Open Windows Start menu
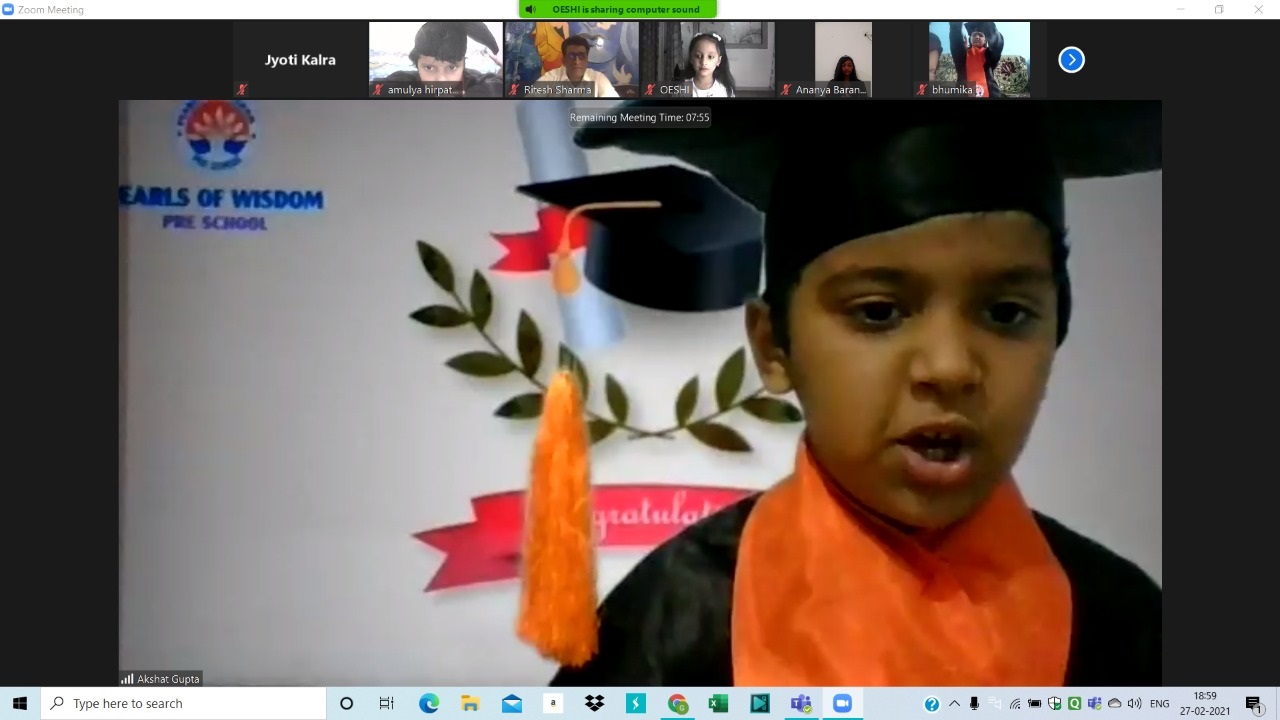Viewport: 1280px width, 720px height. pyautogui.click(x=20, y=703)
